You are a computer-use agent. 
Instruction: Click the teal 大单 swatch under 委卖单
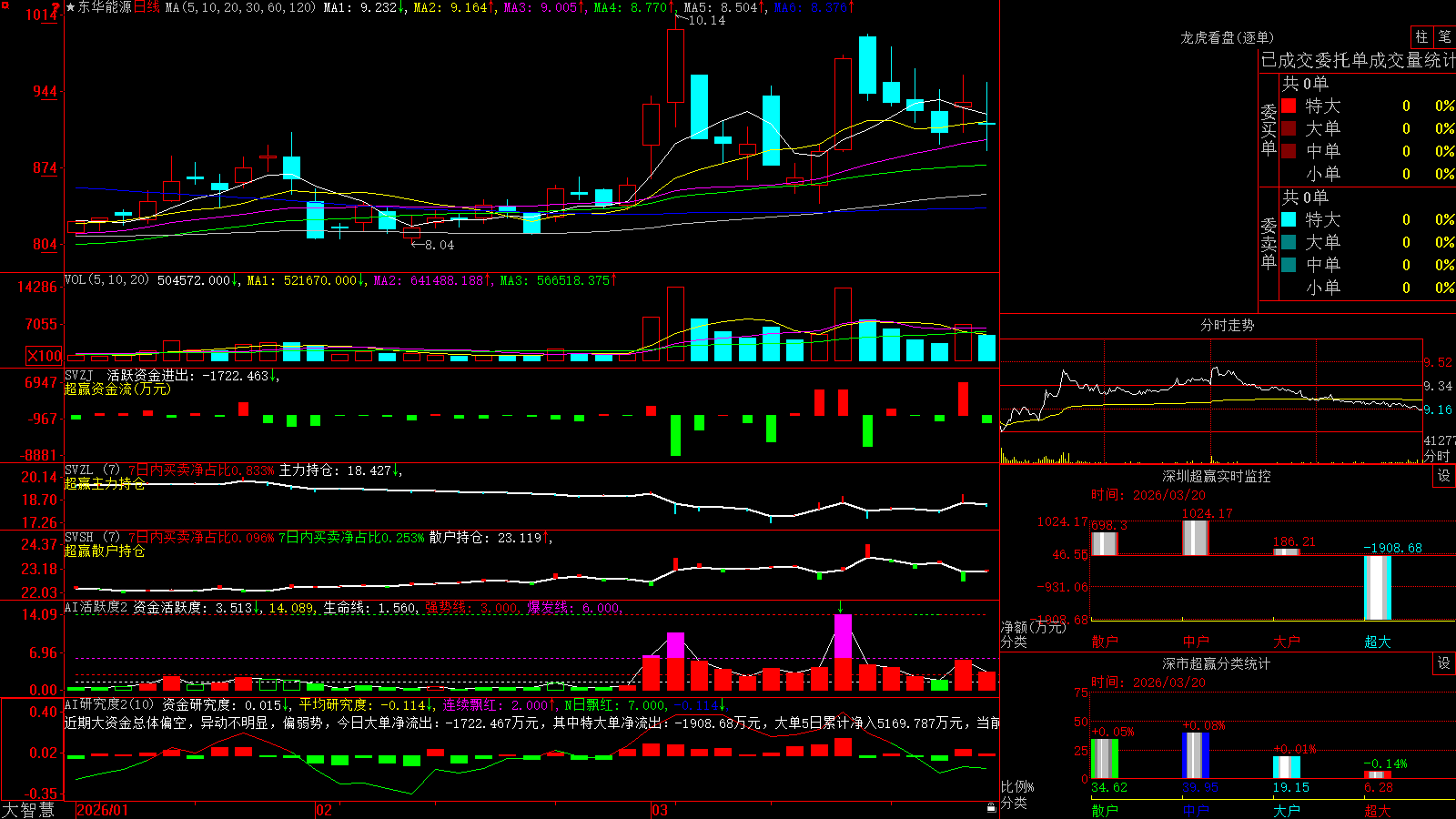[x=1289, y=242]
